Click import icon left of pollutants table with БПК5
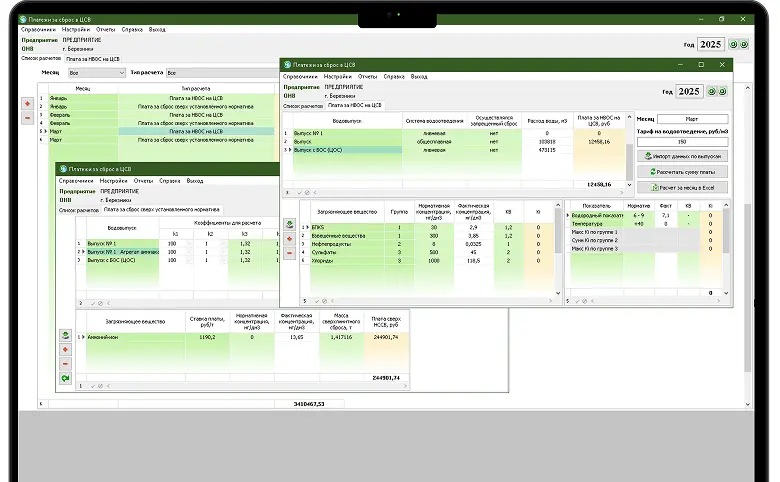This screenshot has height=482, width=780. pos(290,224)
